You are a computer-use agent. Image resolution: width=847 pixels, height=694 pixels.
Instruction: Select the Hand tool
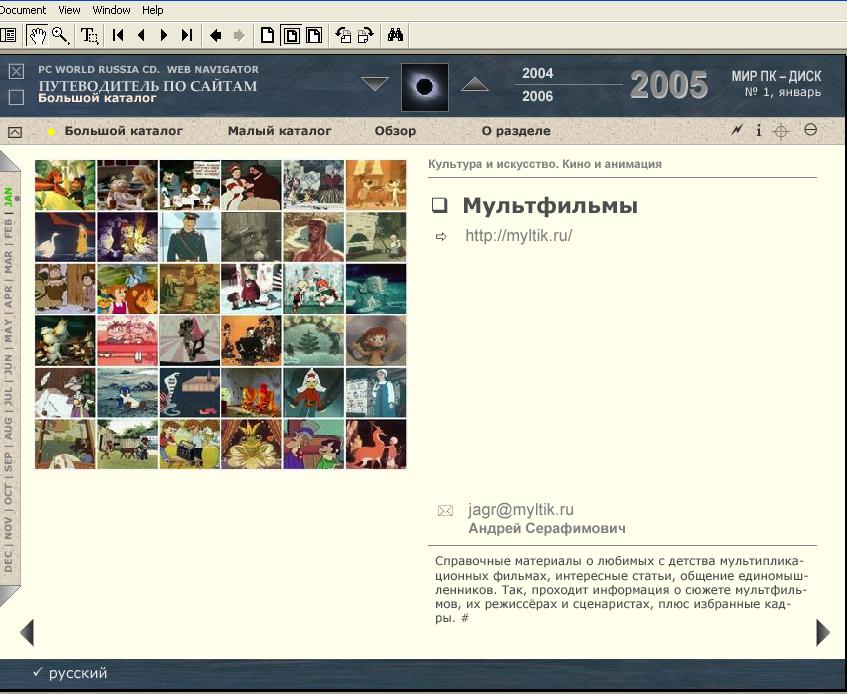pos(37,36)
